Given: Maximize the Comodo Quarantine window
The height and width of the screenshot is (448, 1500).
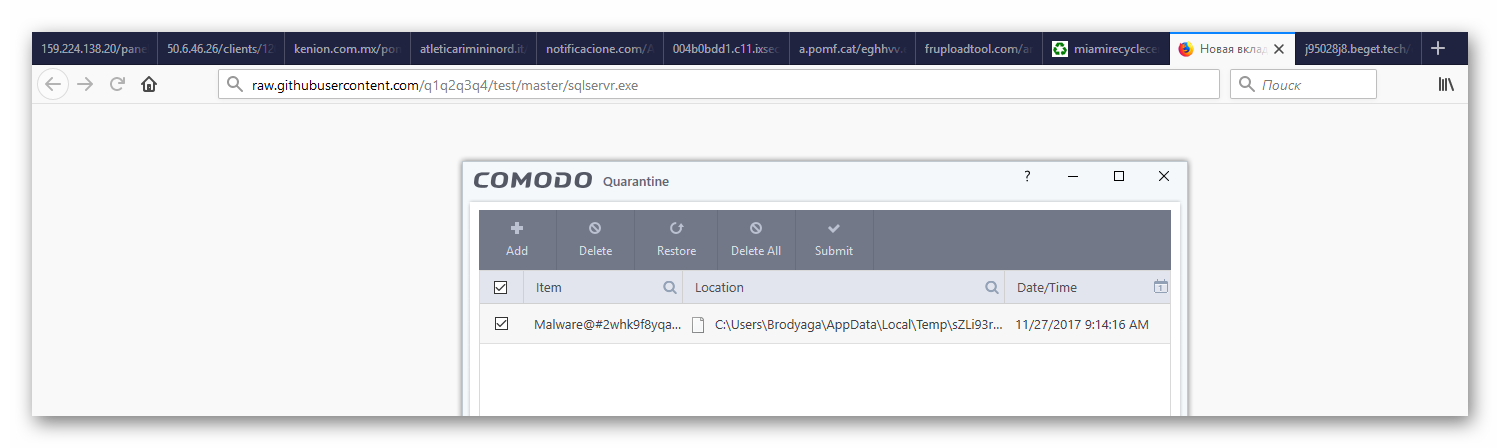Looking at the screenshot, I should 1119,176.
